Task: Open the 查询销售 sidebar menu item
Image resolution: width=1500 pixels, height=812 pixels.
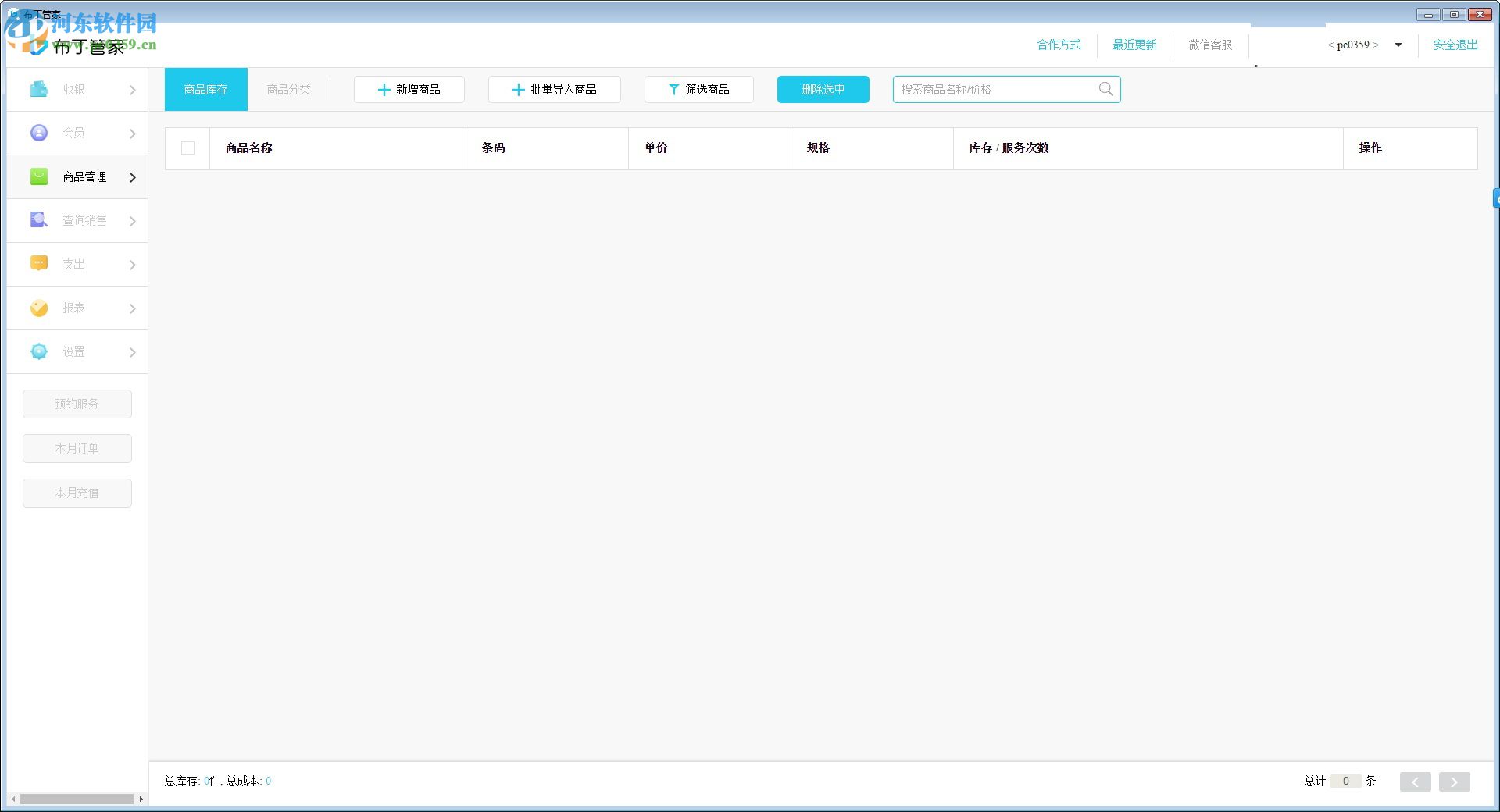Action: pos(77,220)
